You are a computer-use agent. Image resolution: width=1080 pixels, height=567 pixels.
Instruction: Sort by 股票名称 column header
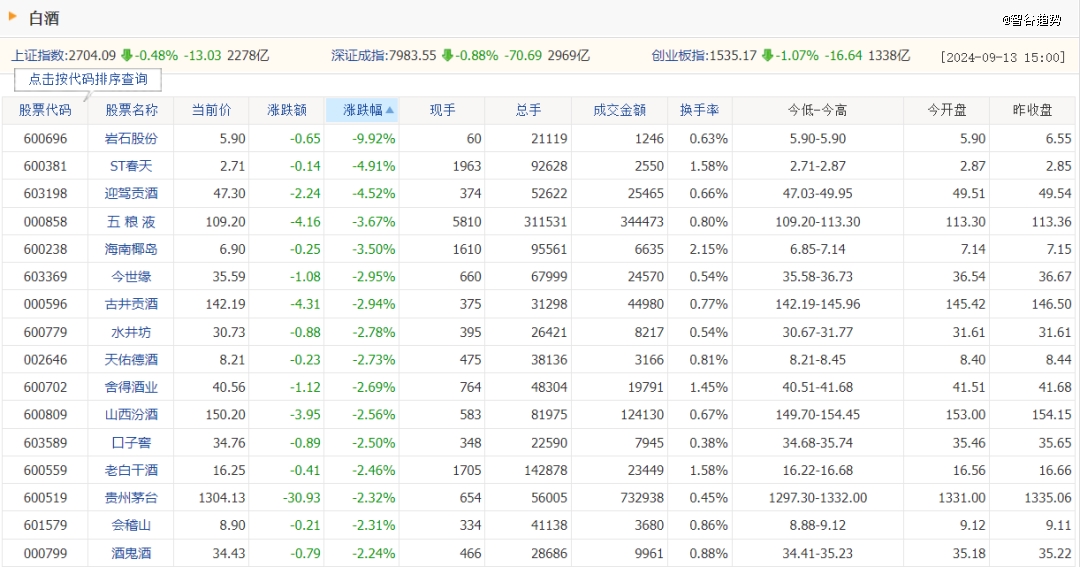(131, 110)
